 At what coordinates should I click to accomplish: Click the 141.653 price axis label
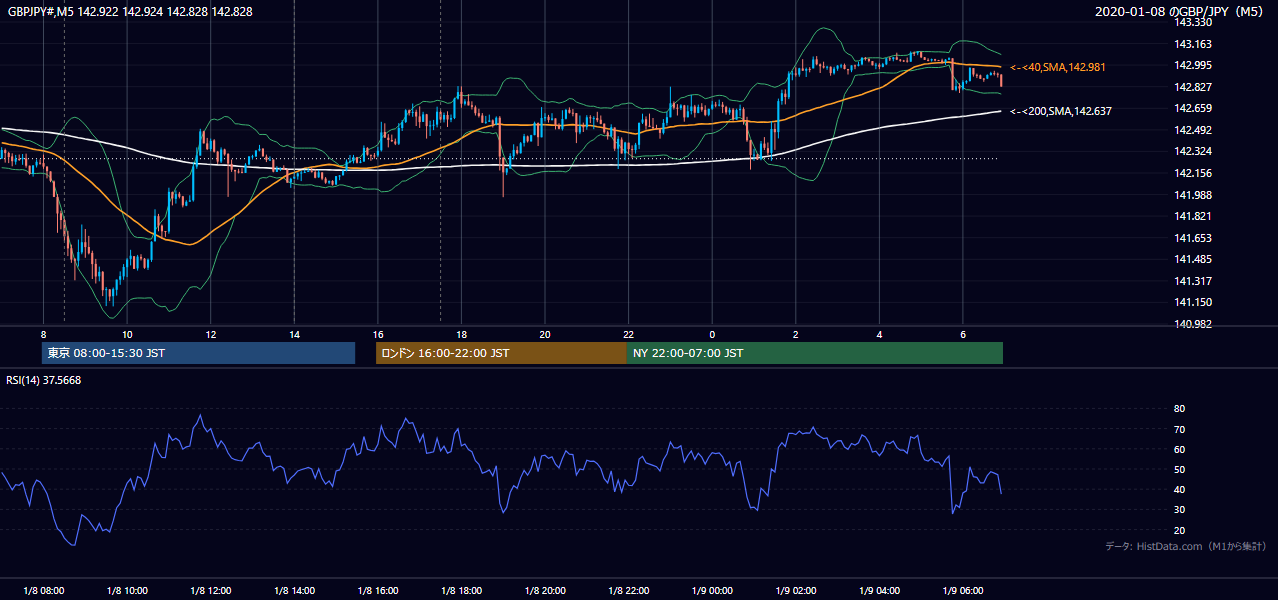[1192, 238]
